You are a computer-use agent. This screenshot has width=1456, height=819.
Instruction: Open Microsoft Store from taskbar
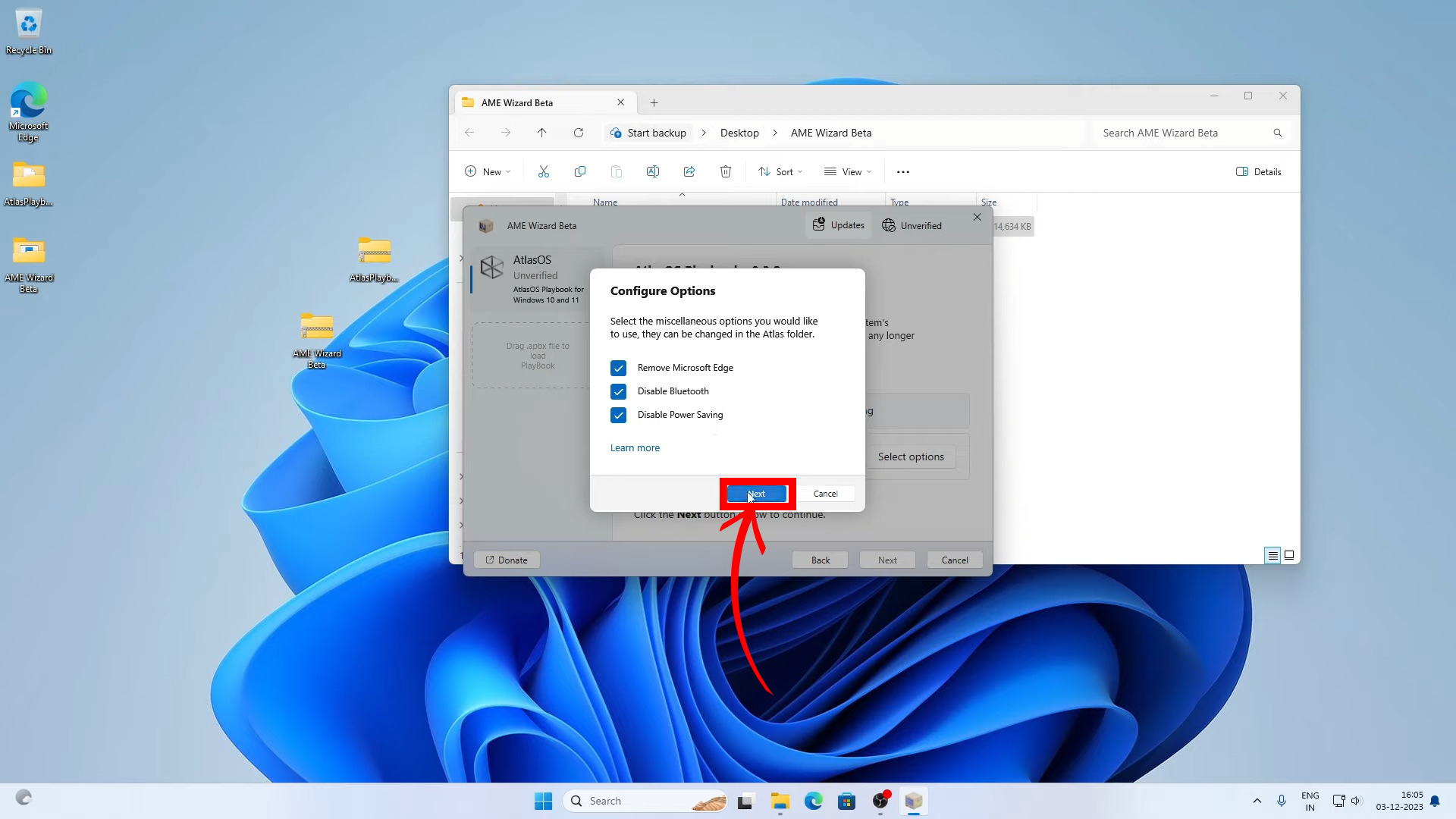pos(847,802)
